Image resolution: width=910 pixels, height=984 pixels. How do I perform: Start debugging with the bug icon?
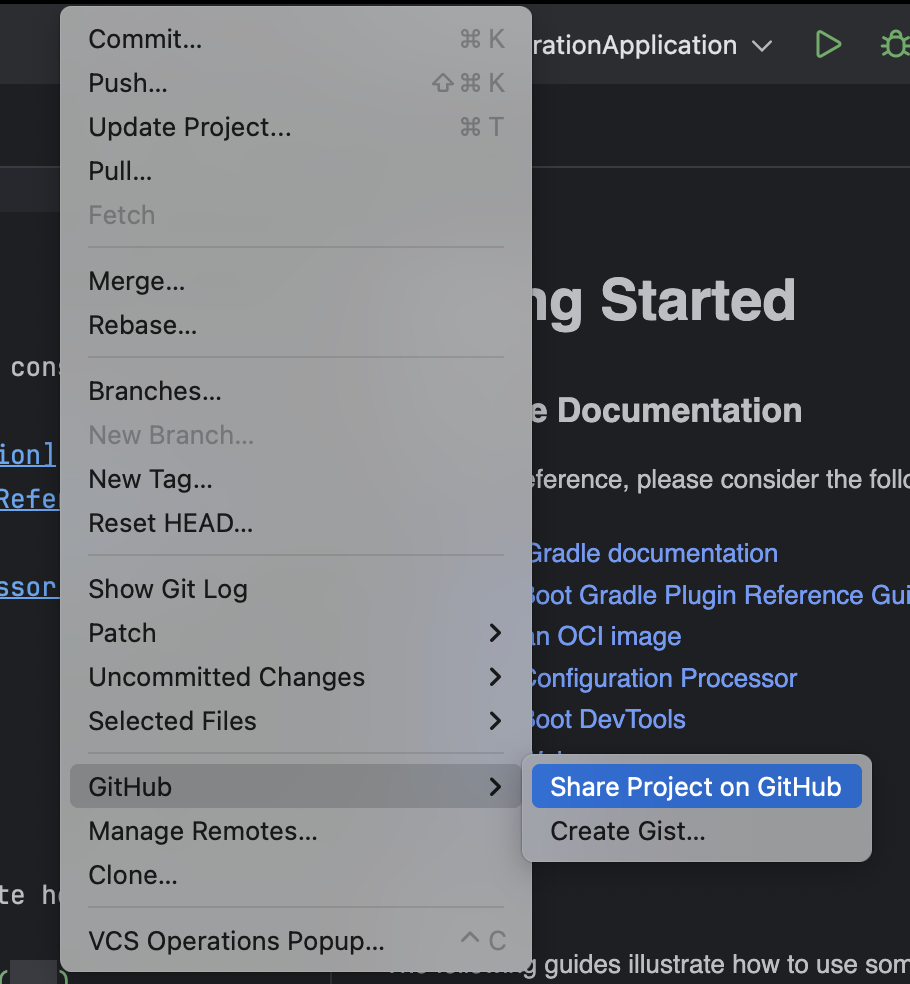coord(895,45)
